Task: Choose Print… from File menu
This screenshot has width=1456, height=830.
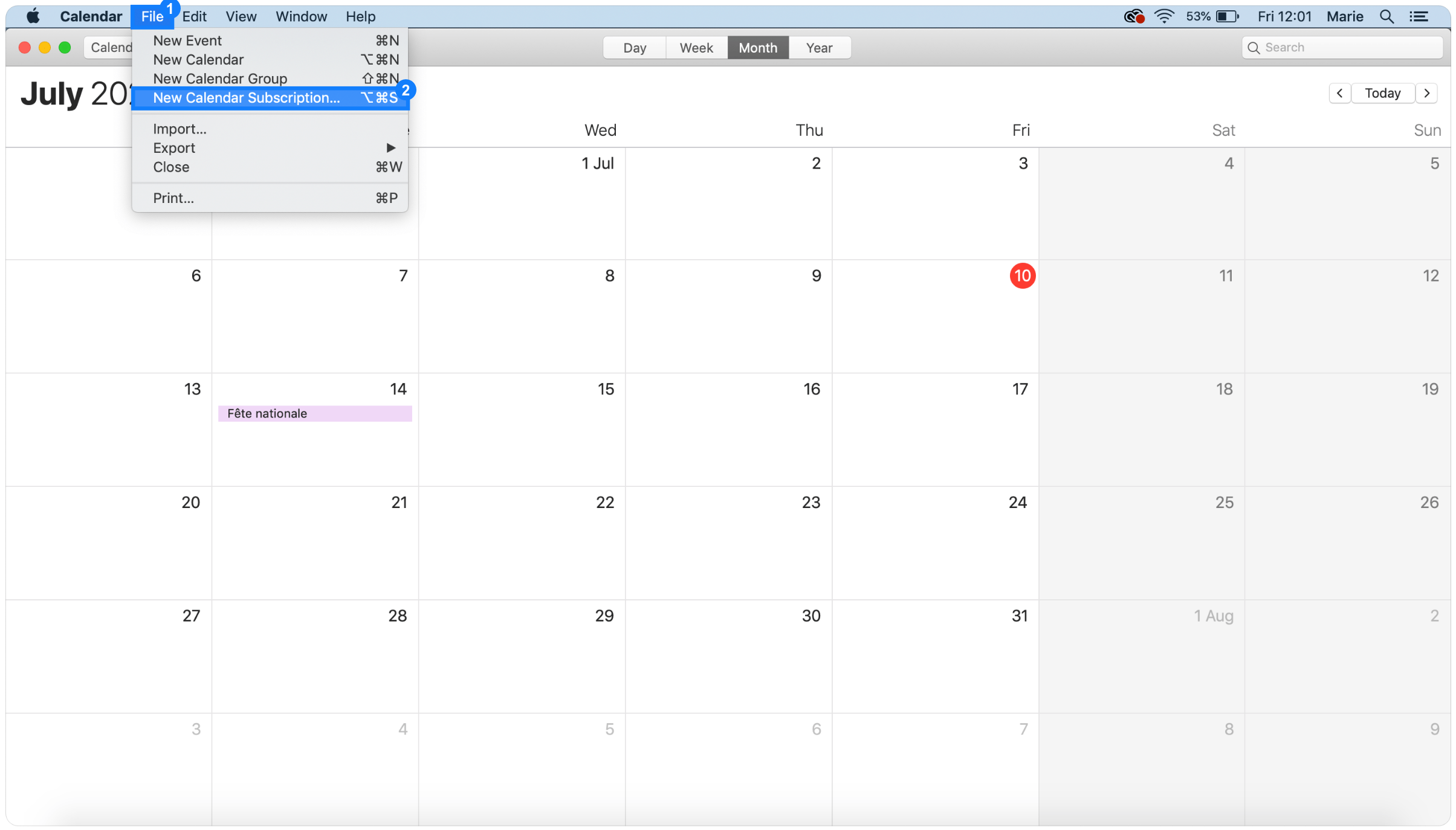Action: pos(270,198)
